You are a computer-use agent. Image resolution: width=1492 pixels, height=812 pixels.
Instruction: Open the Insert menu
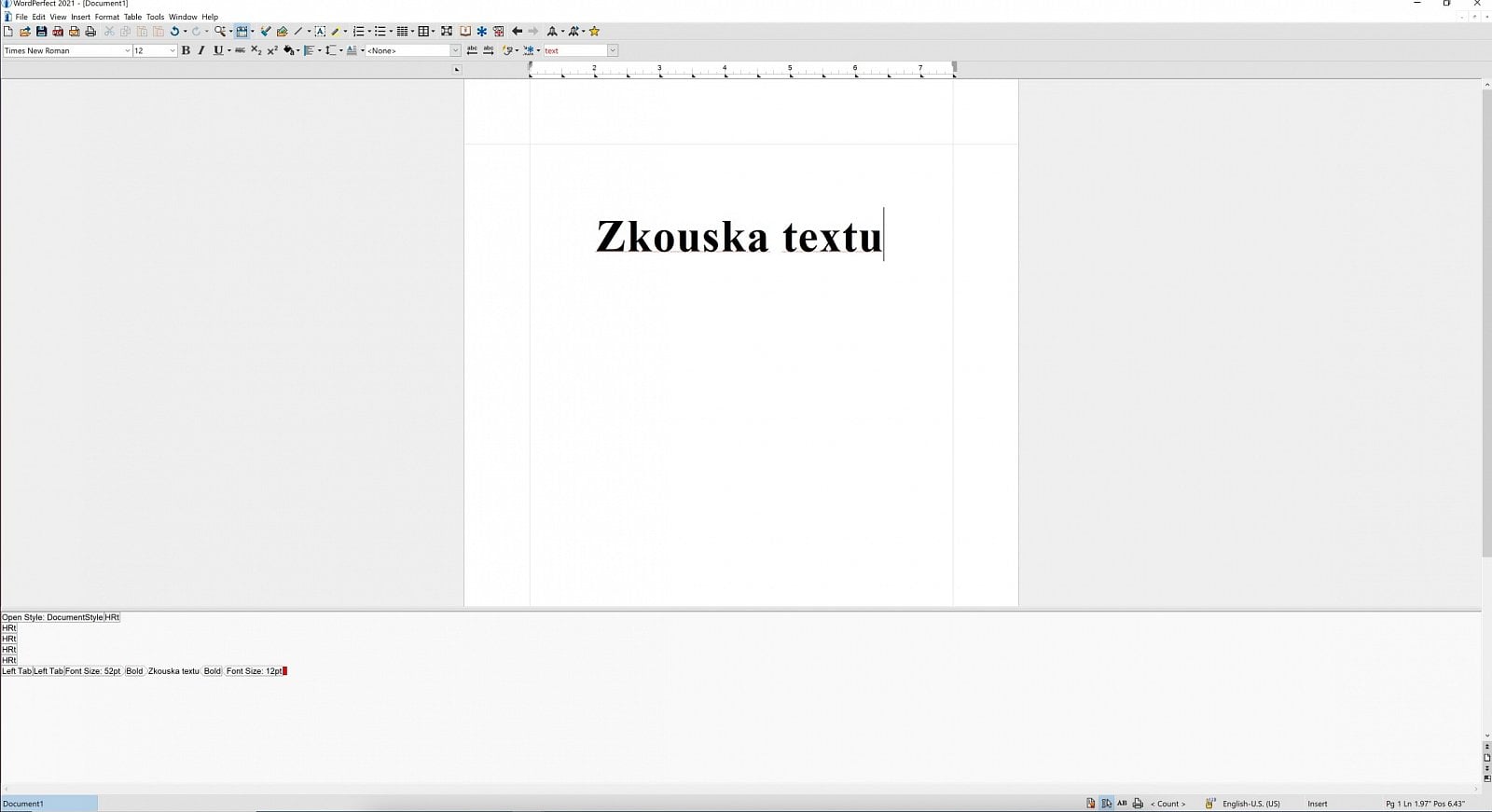pos(80,17)
